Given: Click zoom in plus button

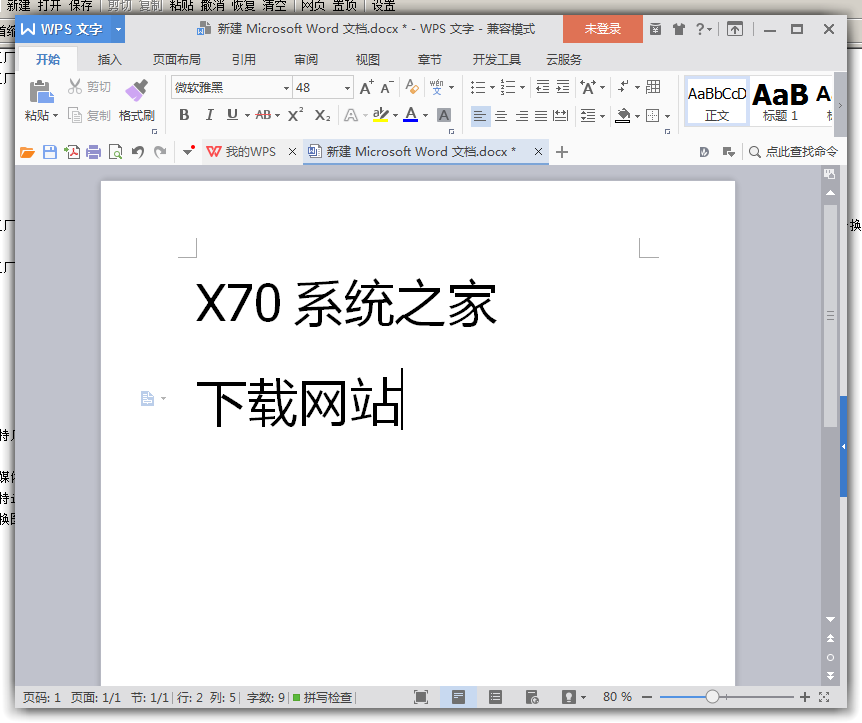Looking at the screenshot, I should point(805,697).
